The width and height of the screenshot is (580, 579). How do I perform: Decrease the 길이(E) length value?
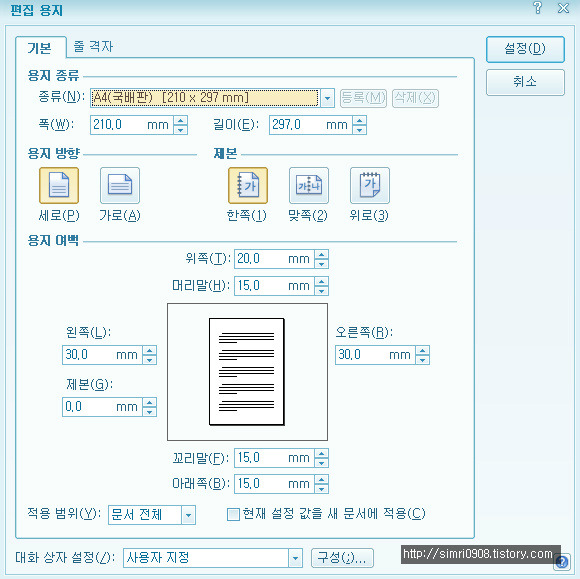pos(360,129)
